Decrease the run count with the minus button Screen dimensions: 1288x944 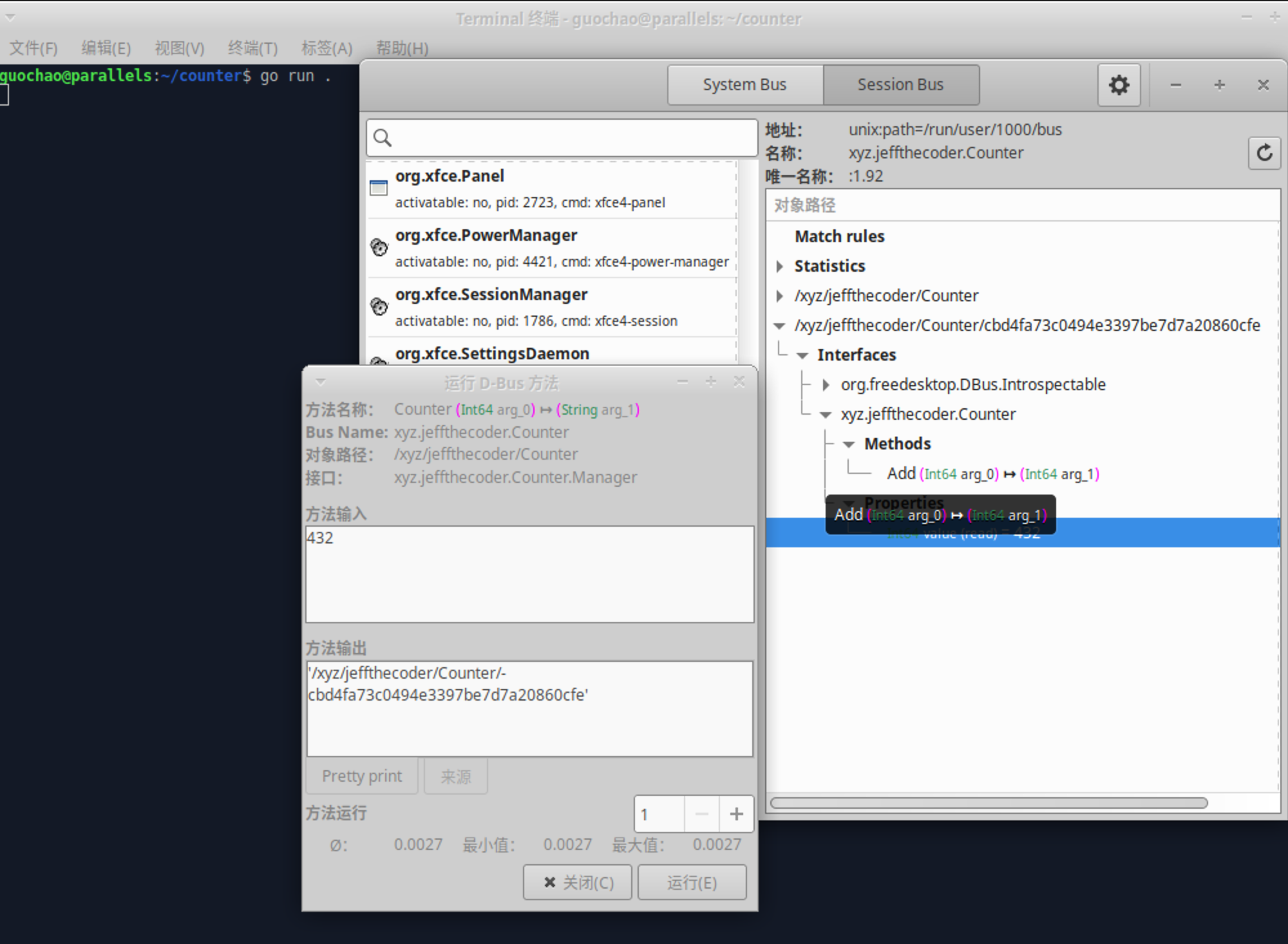point(702,814)
